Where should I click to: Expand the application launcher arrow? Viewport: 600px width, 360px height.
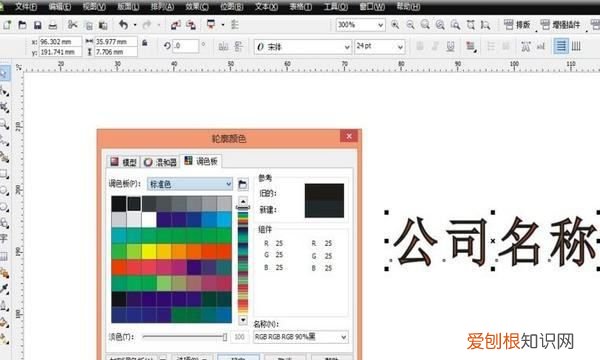(x=222, y=25)
